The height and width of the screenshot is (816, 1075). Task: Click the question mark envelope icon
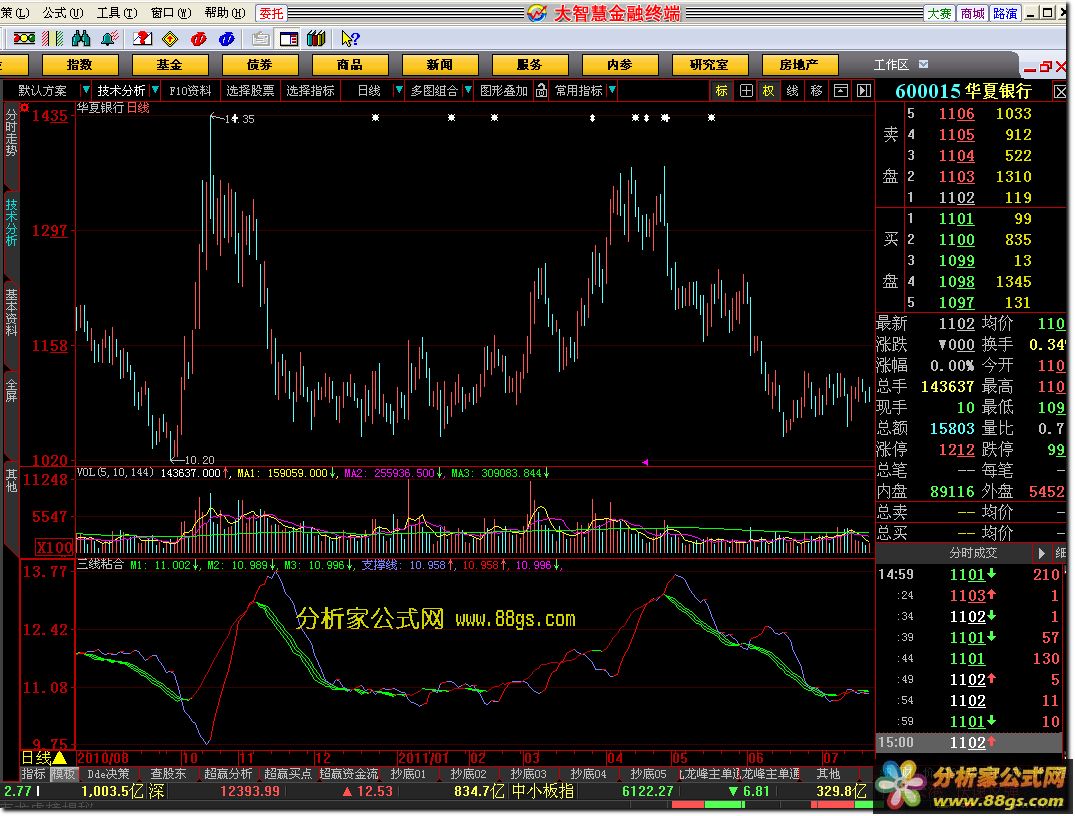tap(143, 38)
